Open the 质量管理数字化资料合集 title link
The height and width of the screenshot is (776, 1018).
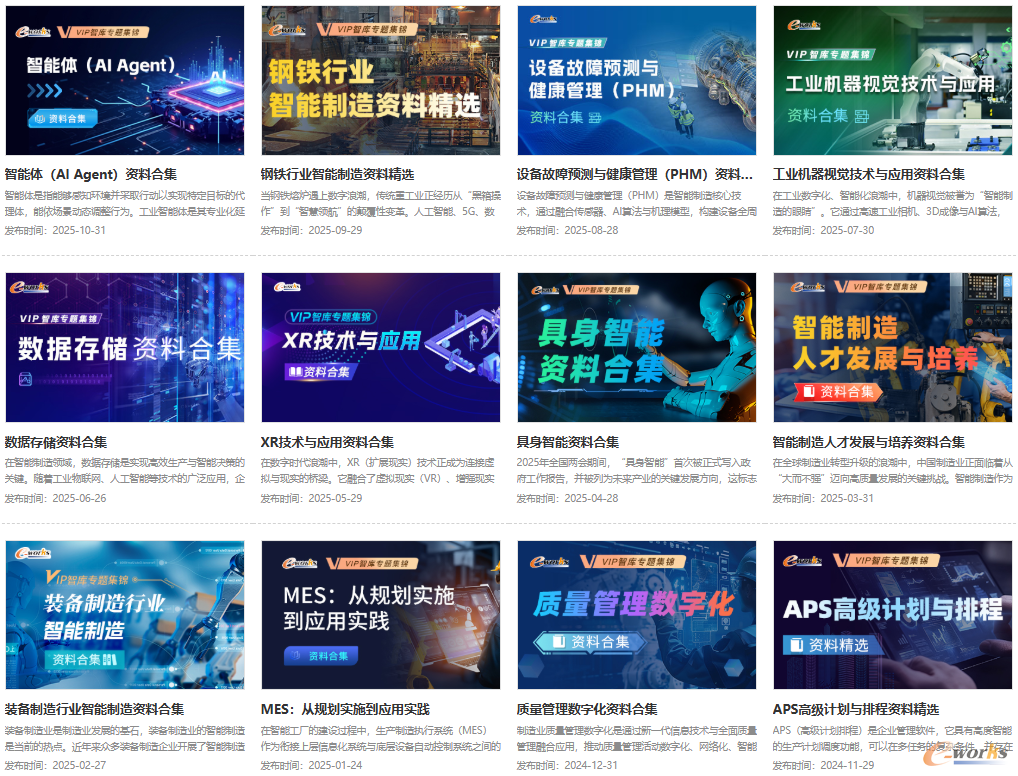(x=587, y=709)
